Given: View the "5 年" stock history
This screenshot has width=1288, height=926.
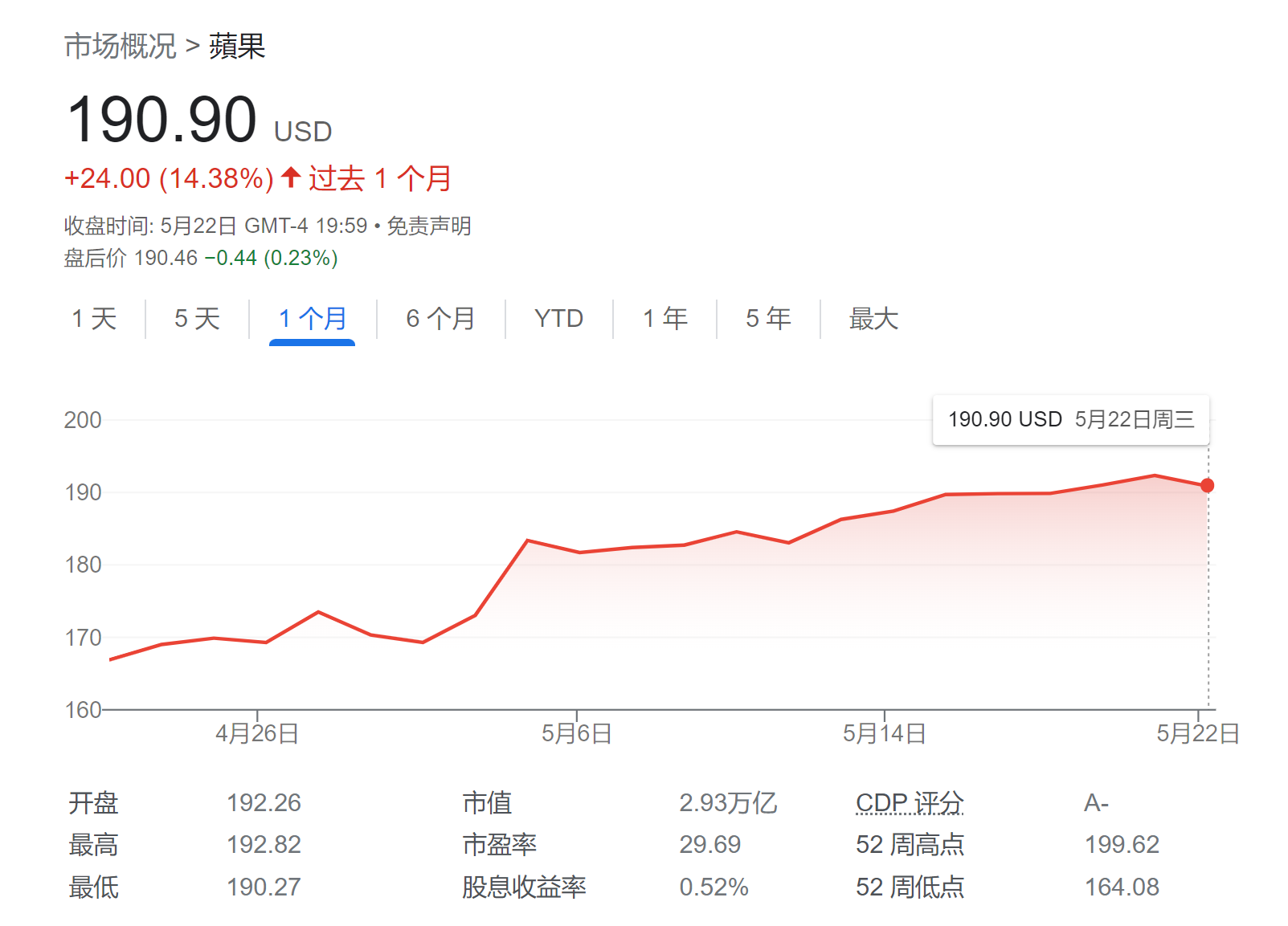Looking at the screenshot, I should [767, 319].
